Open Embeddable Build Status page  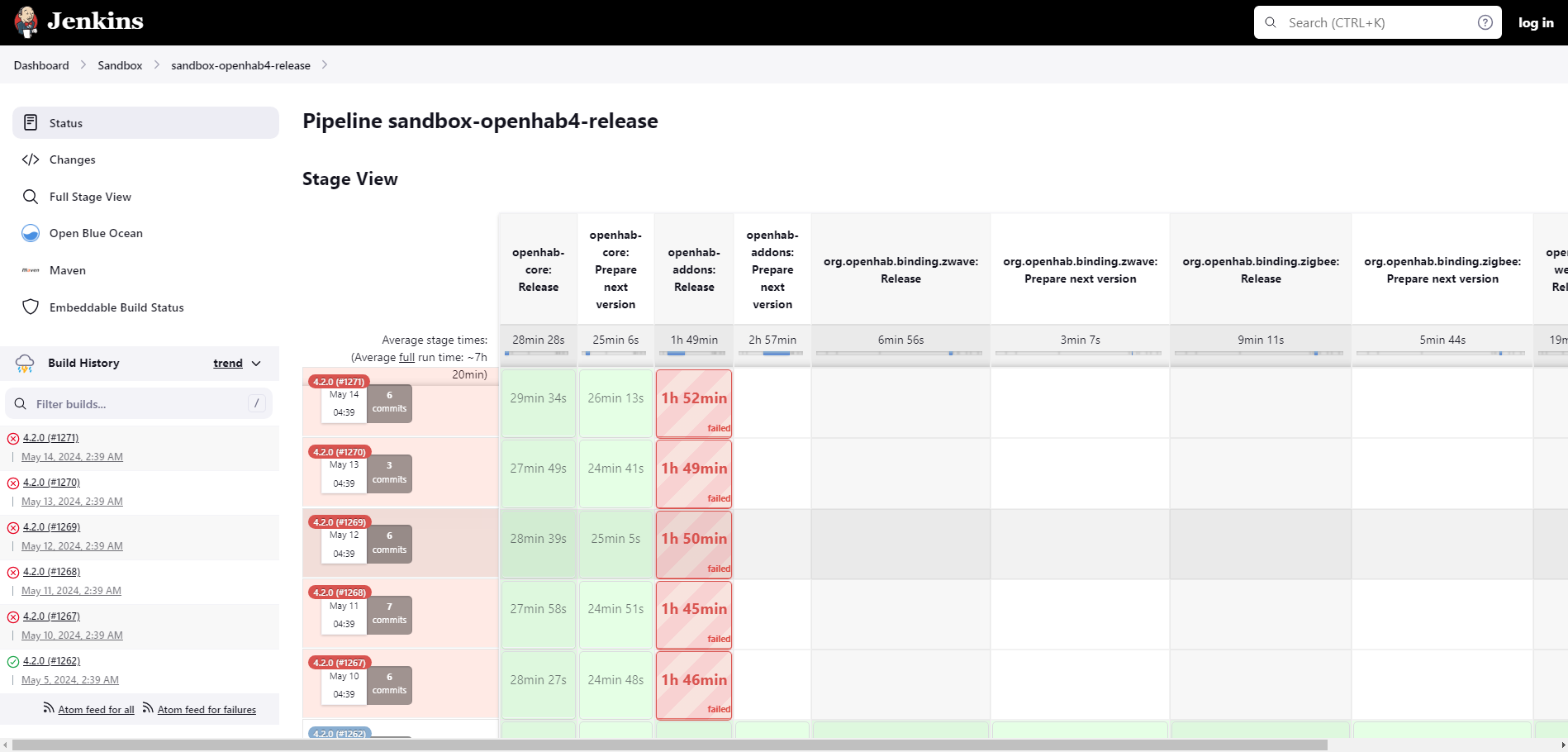116,307
